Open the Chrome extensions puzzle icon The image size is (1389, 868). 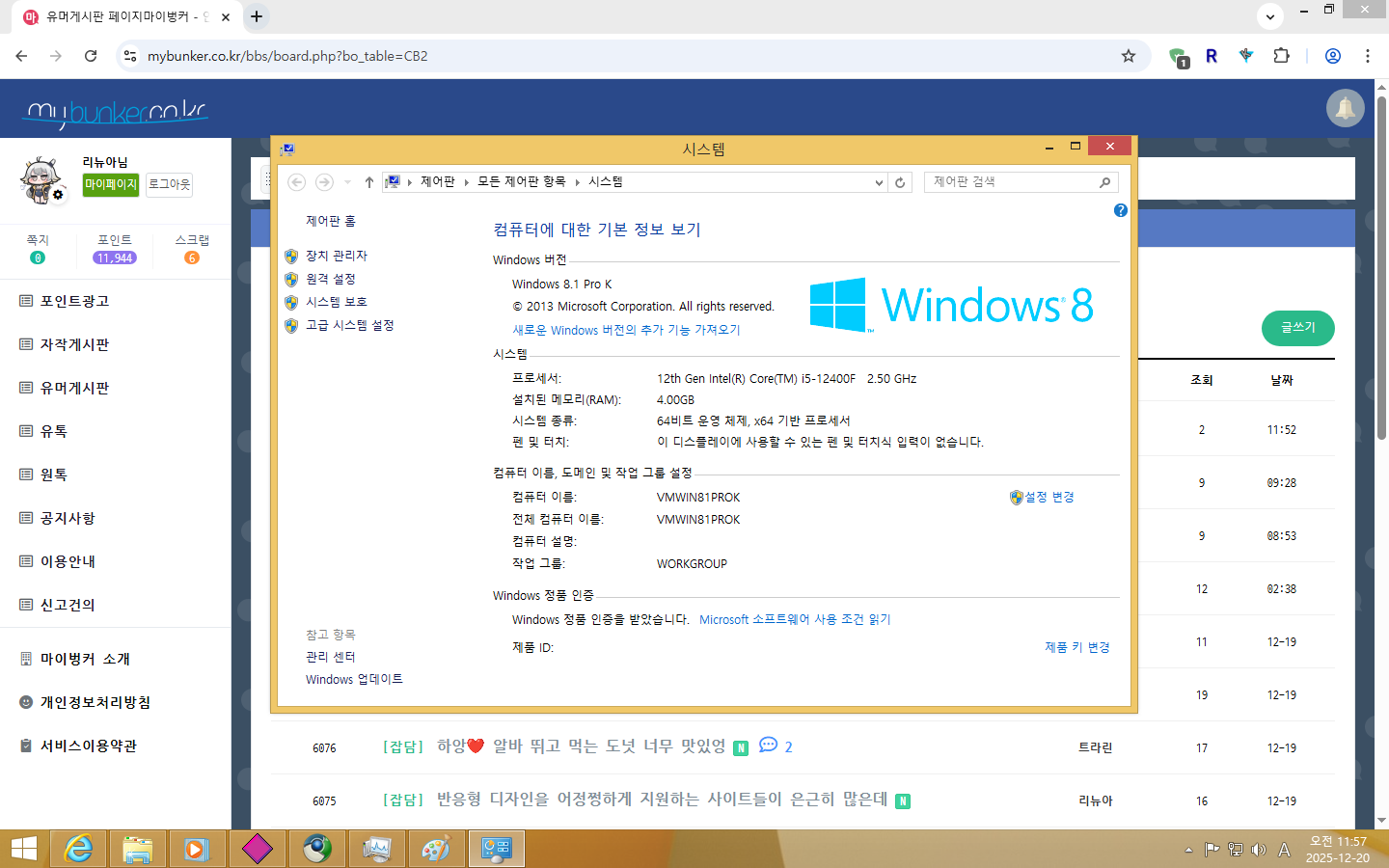tap(1281, 56)
